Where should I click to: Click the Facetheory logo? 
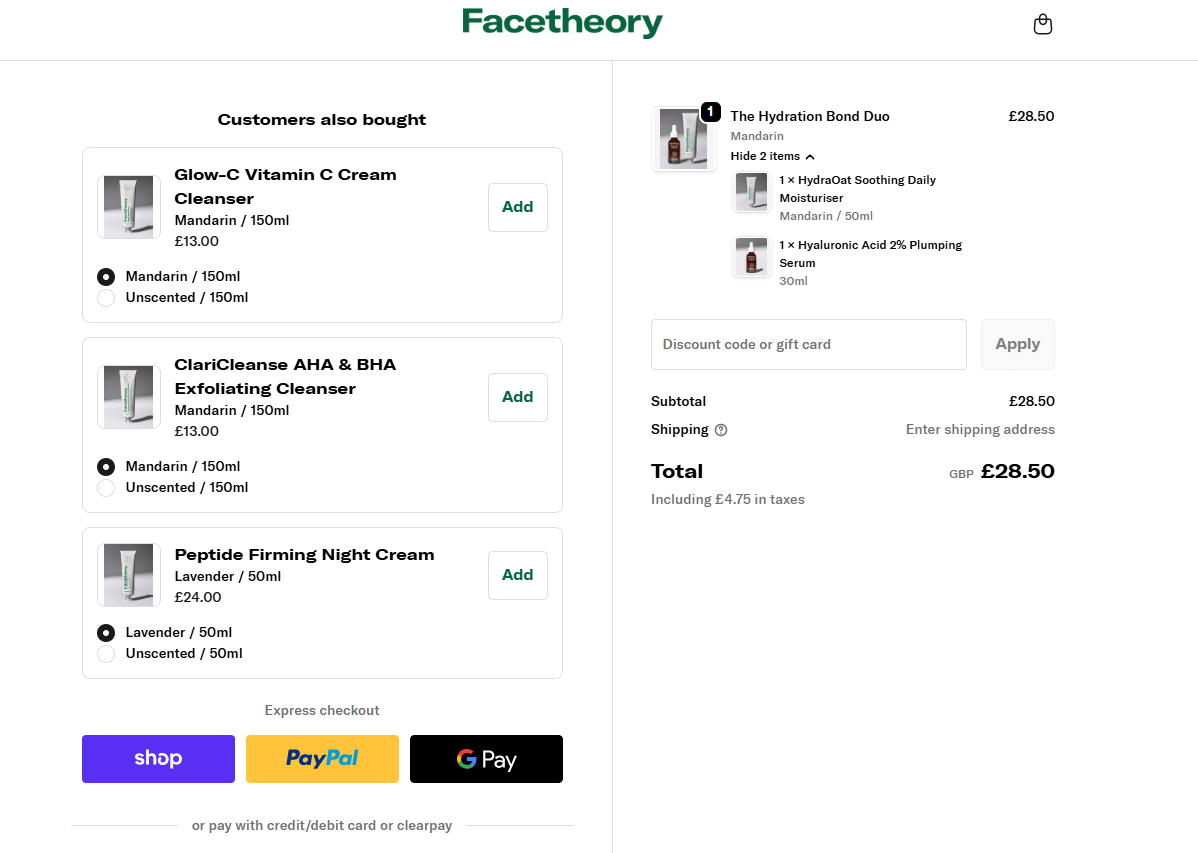pos(562,23)
